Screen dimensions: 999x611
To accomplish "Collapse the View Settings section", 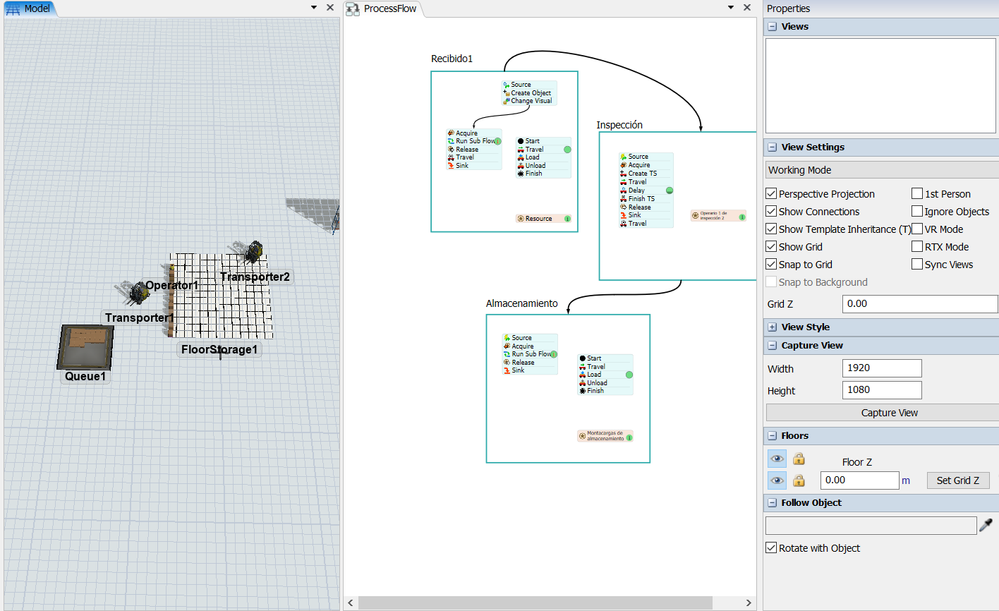I will [x=772, y=147].
